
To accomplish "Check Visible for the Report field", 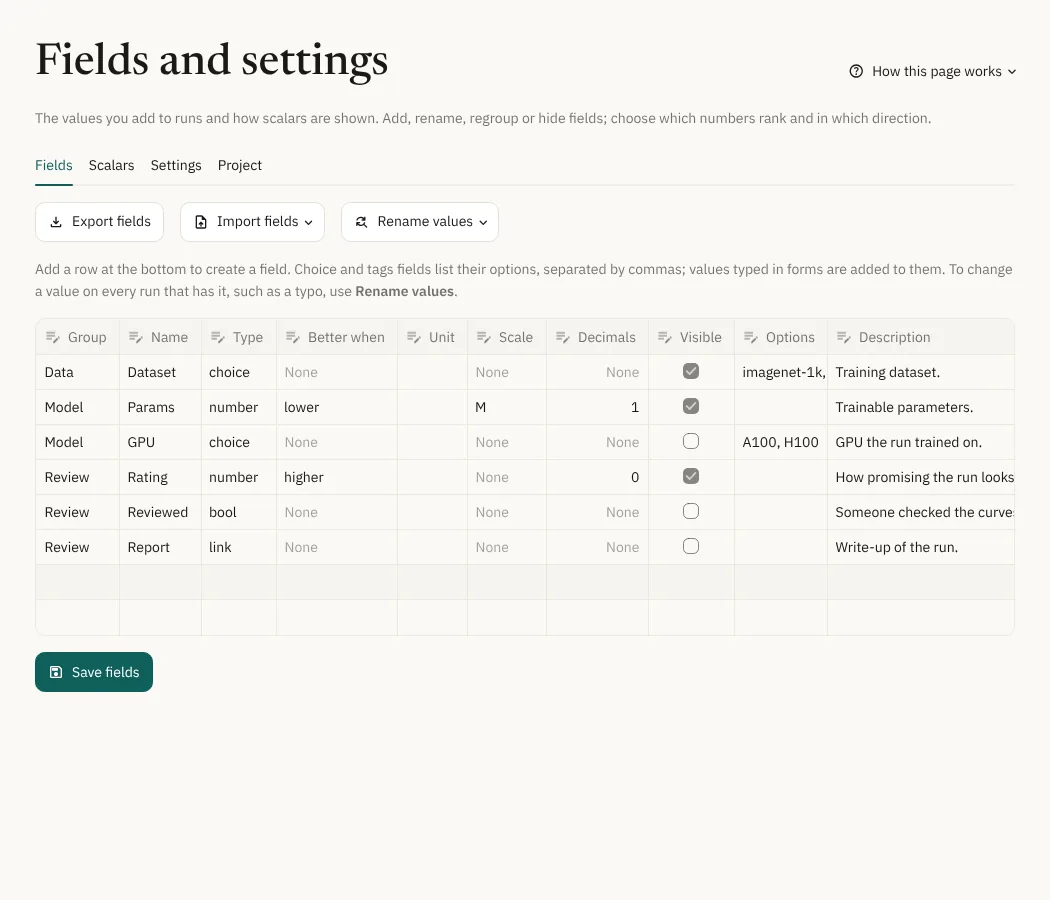I will click(x=691, y=546).
